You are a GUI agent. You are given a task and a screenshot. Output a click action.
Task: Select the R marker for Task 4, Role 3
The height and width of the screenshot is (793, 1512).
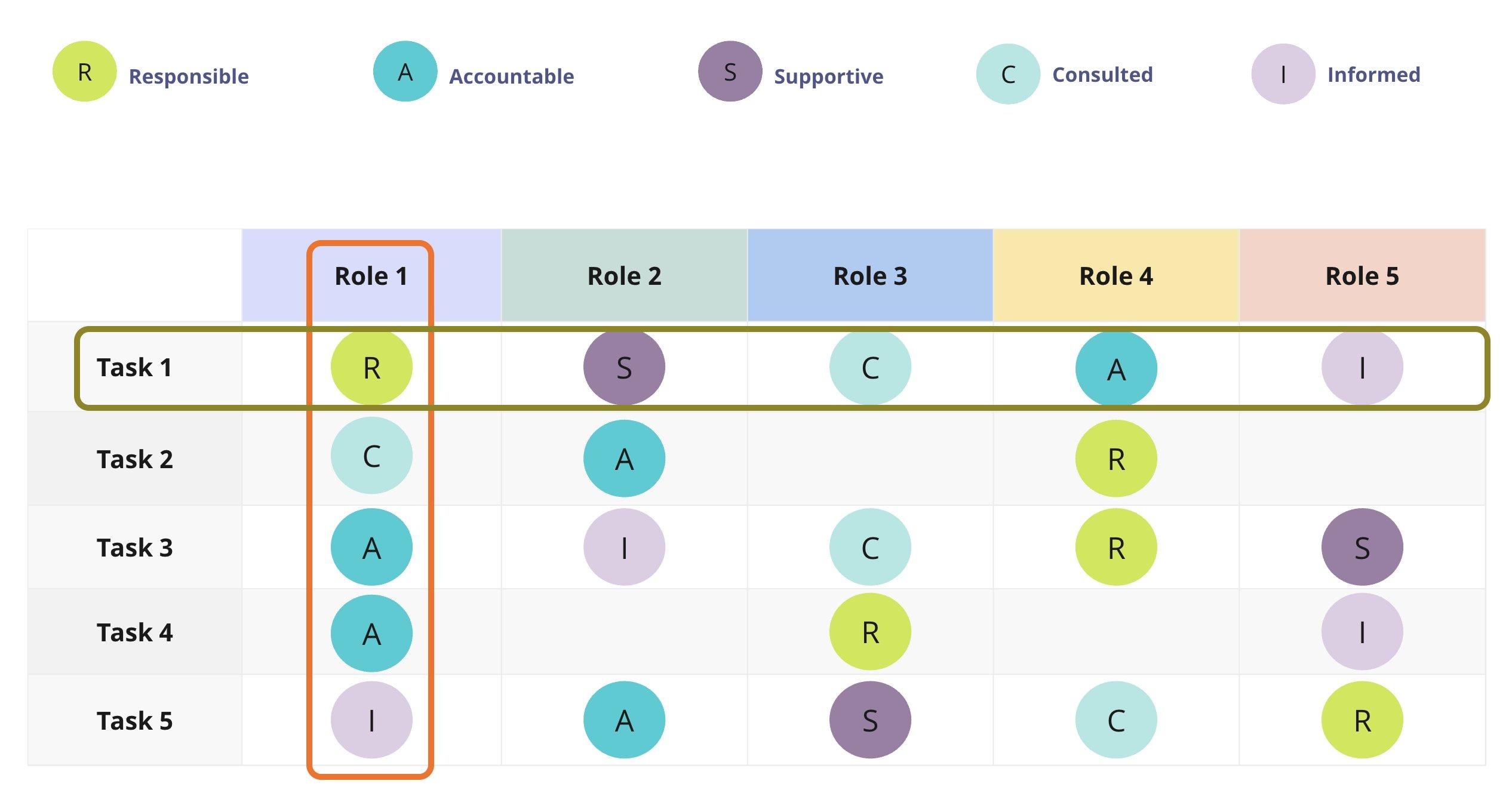pyautogui.click(x=870, y=632)
